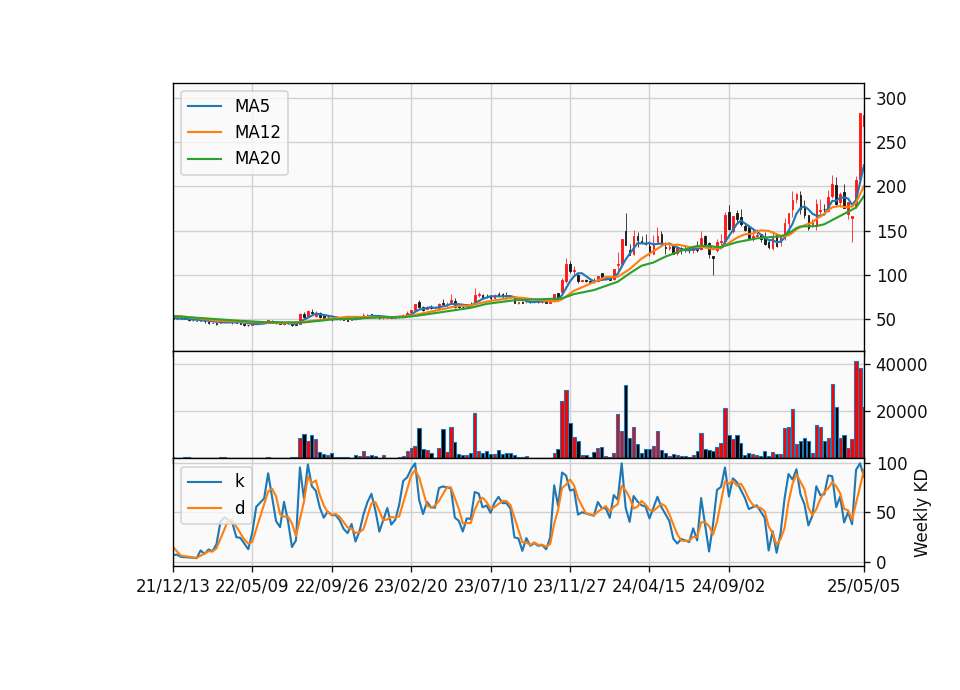Screen dimensions: 960x690
Task: Click the MA5 legend label
Action: pyautogui.click(x=252, y=106)
